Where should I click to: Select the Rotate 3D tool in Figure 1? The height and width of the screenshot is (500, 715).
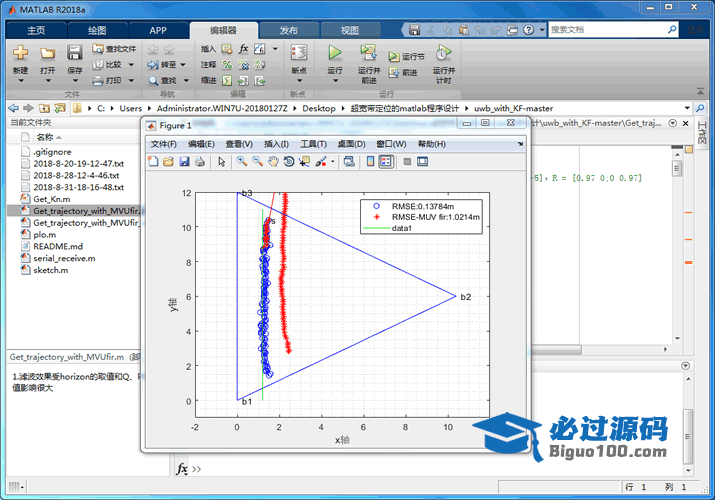point(289,161)
